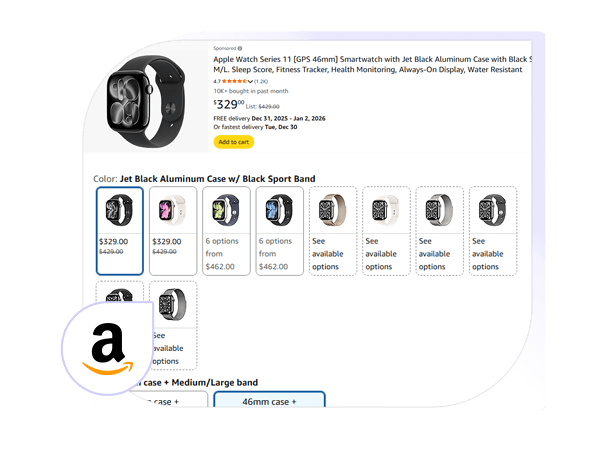Image resolution: width=600 pixels, height=450 pixels.
Task: Choose the black band blue face watch swatch
Action: (x=280, y=231)
